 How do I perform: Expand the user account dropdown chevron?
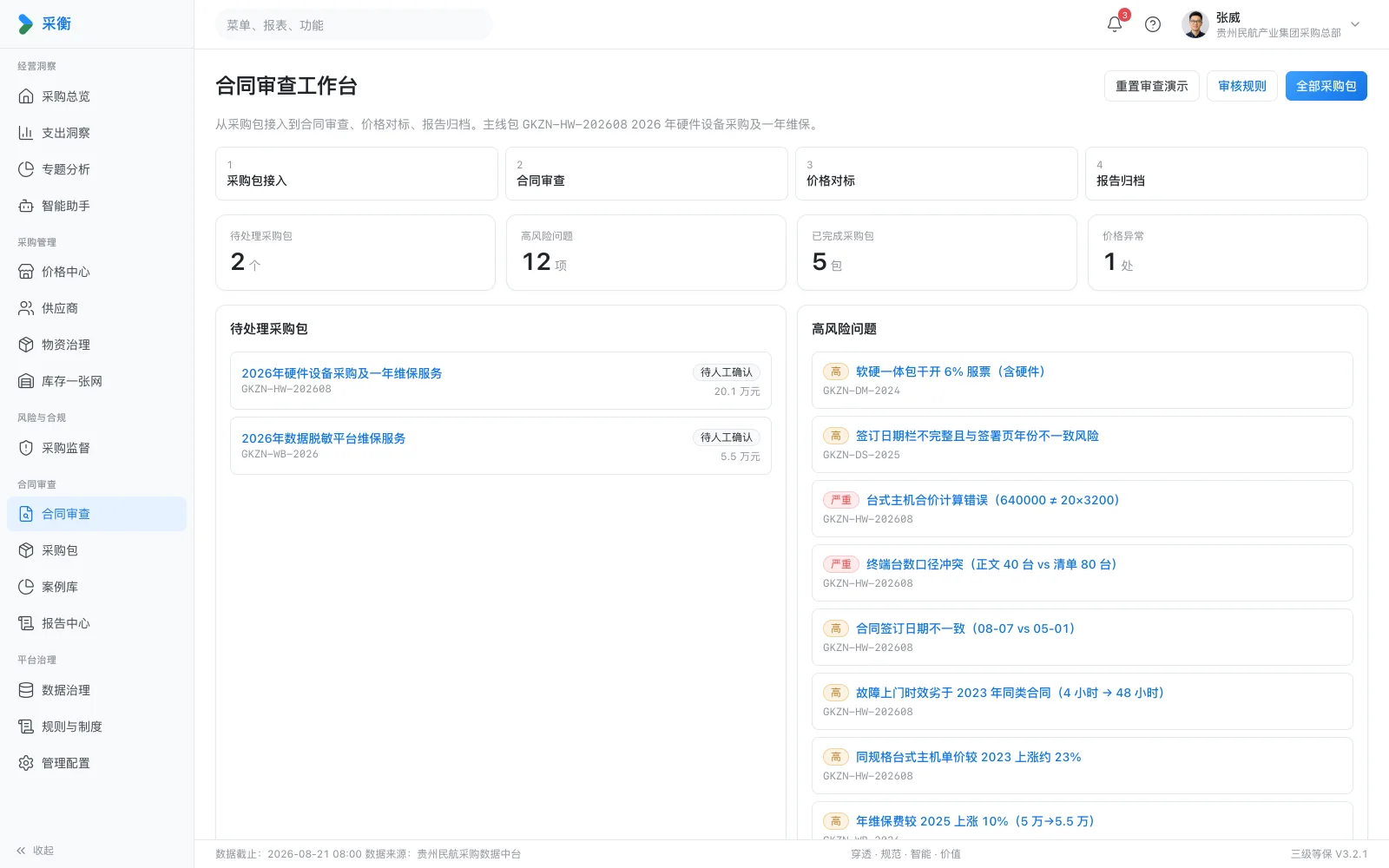click(x=1355, y=24)
